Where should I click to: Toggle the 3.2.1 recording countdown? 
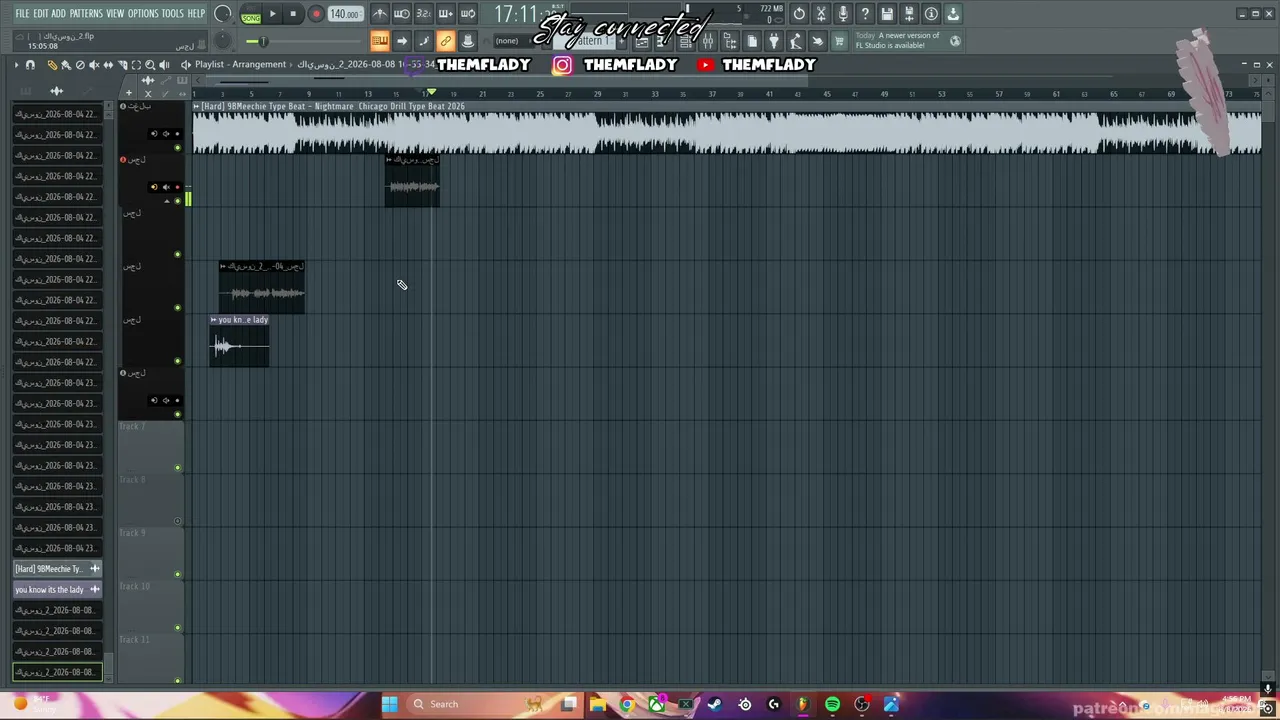click(x=423, y=14)
